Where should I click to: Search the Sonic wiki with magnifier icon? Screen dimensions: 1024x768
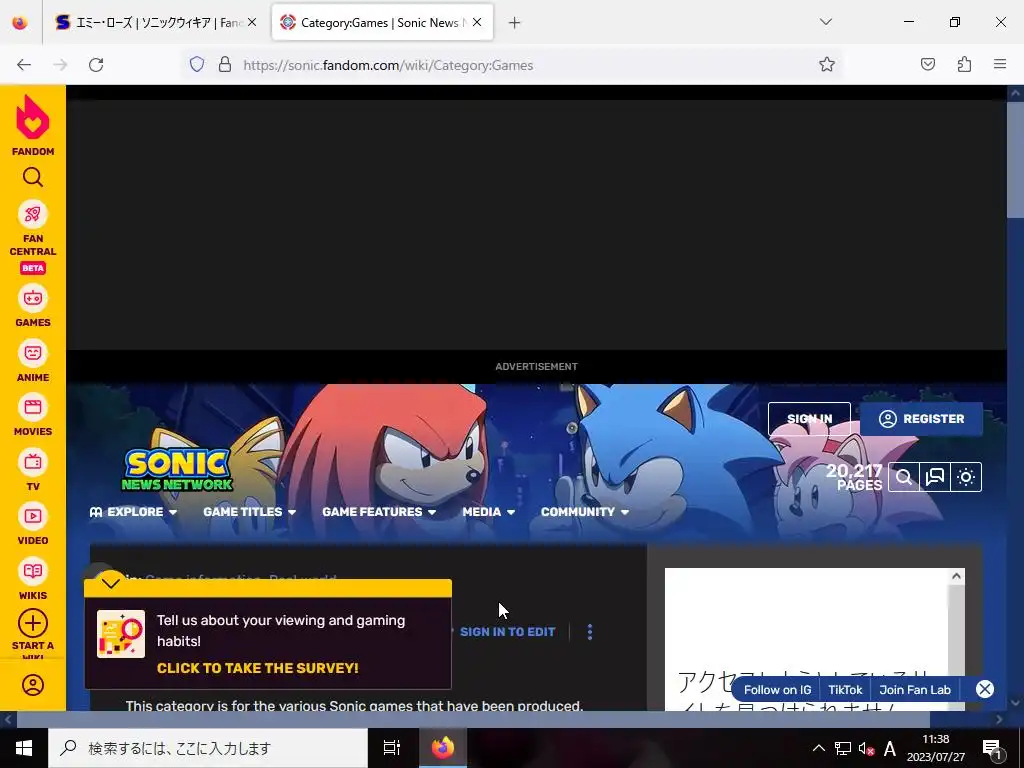[904, 477]
